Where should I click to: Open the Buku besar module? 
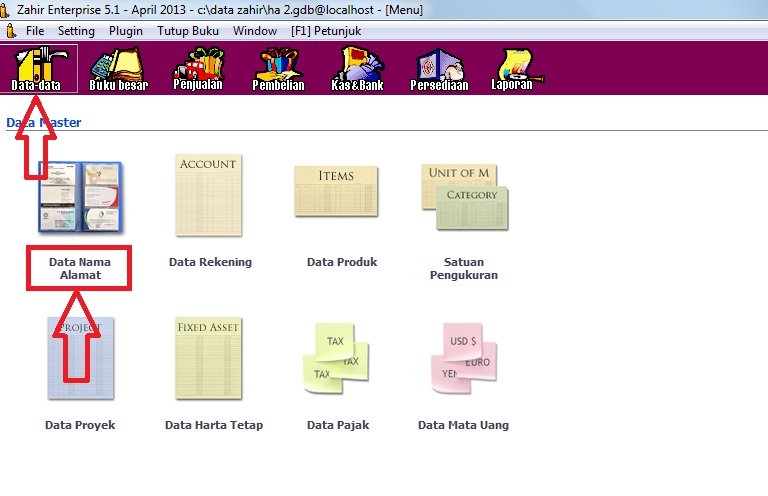pos(117,68)
